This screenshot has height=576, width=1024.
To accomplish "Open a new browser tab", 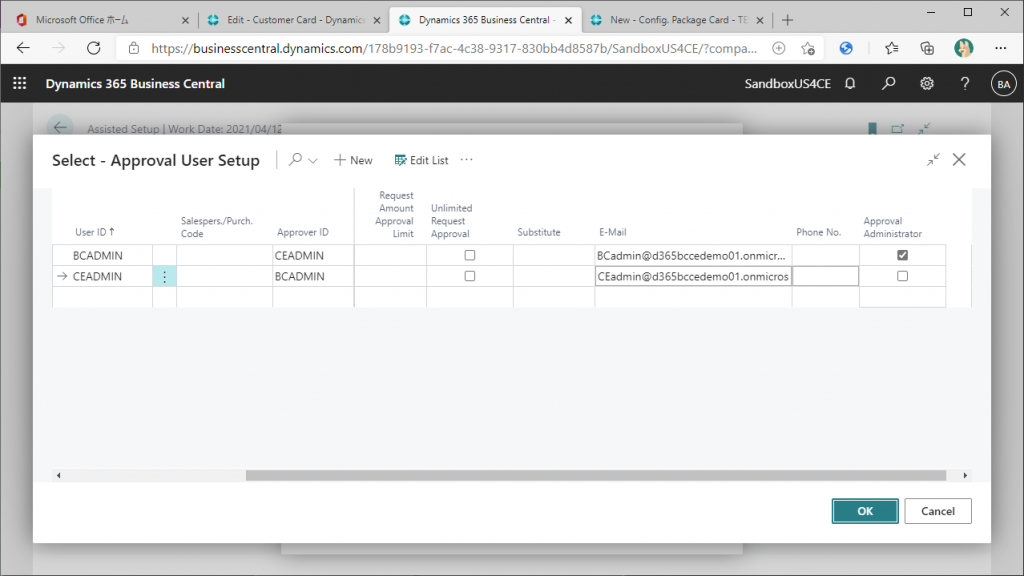I will [788, 20].
